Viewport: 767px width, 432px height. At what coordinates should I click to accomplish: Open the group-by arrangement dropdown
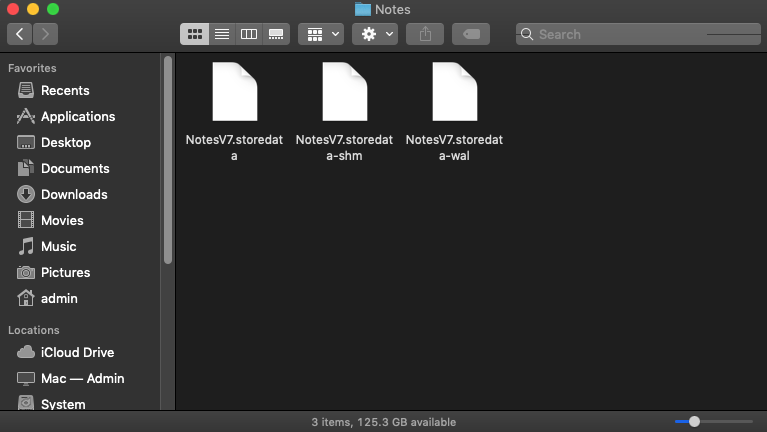coord(321,34)
